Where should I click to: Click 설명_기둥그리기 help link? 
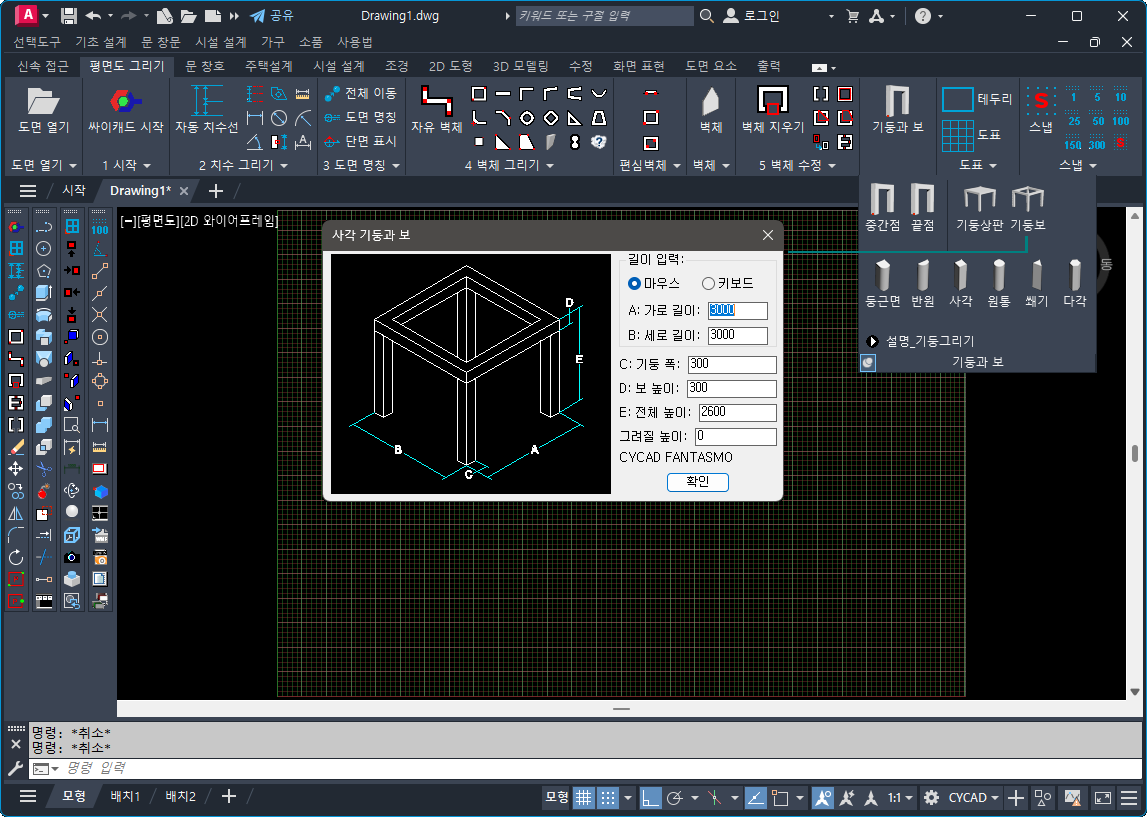click(x=929, y=341)
